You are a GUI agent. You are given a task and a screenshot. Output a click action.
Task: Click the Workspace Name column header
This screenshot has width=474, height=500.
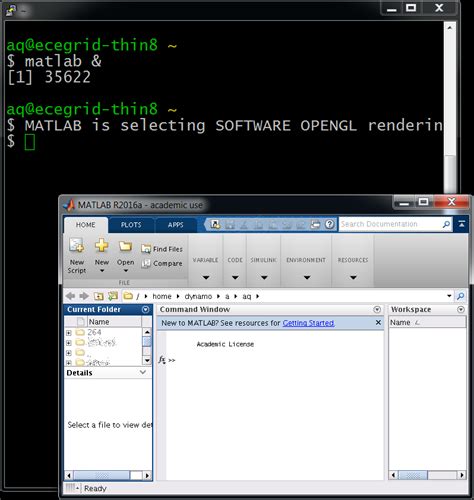(427, 322)
